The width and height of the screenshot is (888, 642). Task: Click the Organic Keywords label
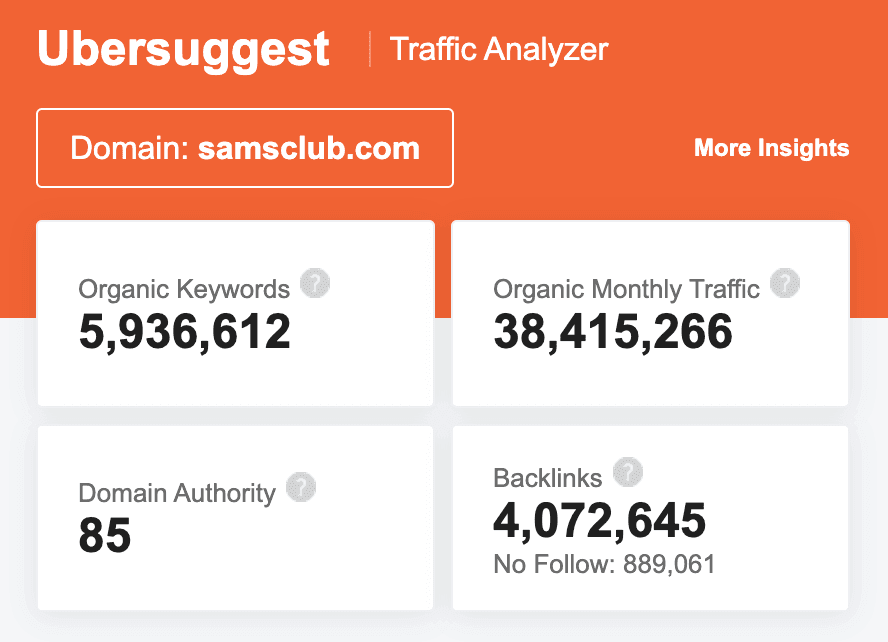[184, 289]
